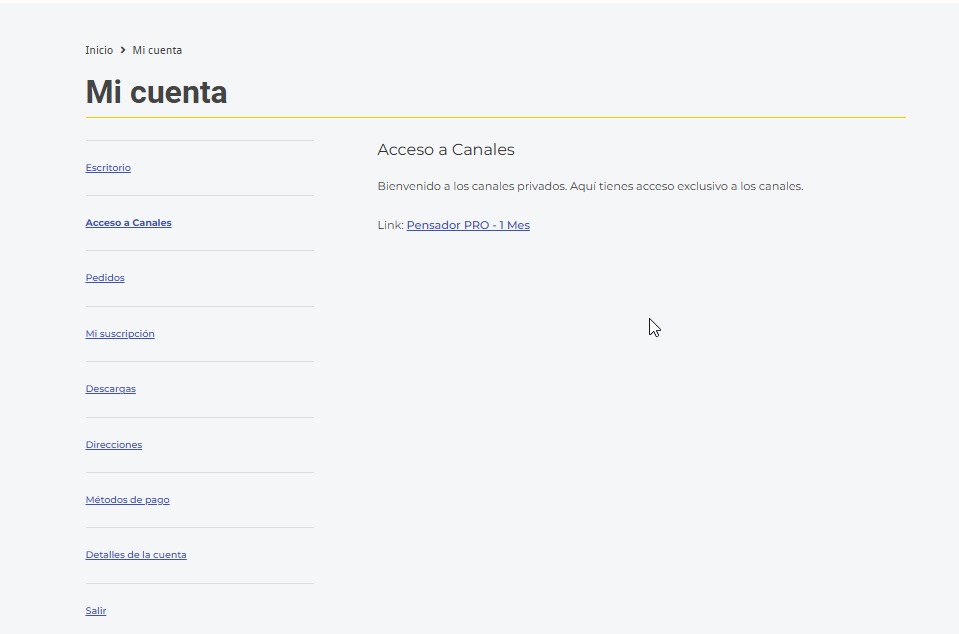Open Detalles de la cuenta

click(136, 555)
